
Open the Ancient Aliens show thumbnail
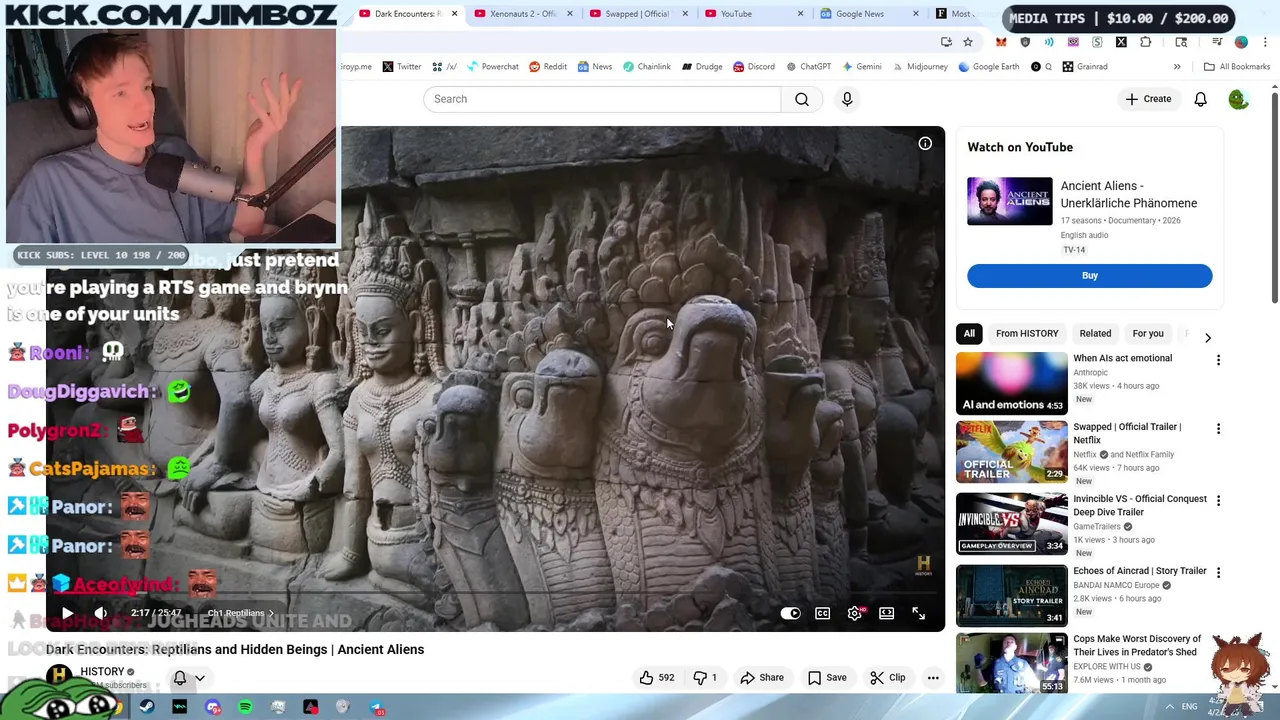tap(1009, 201)
